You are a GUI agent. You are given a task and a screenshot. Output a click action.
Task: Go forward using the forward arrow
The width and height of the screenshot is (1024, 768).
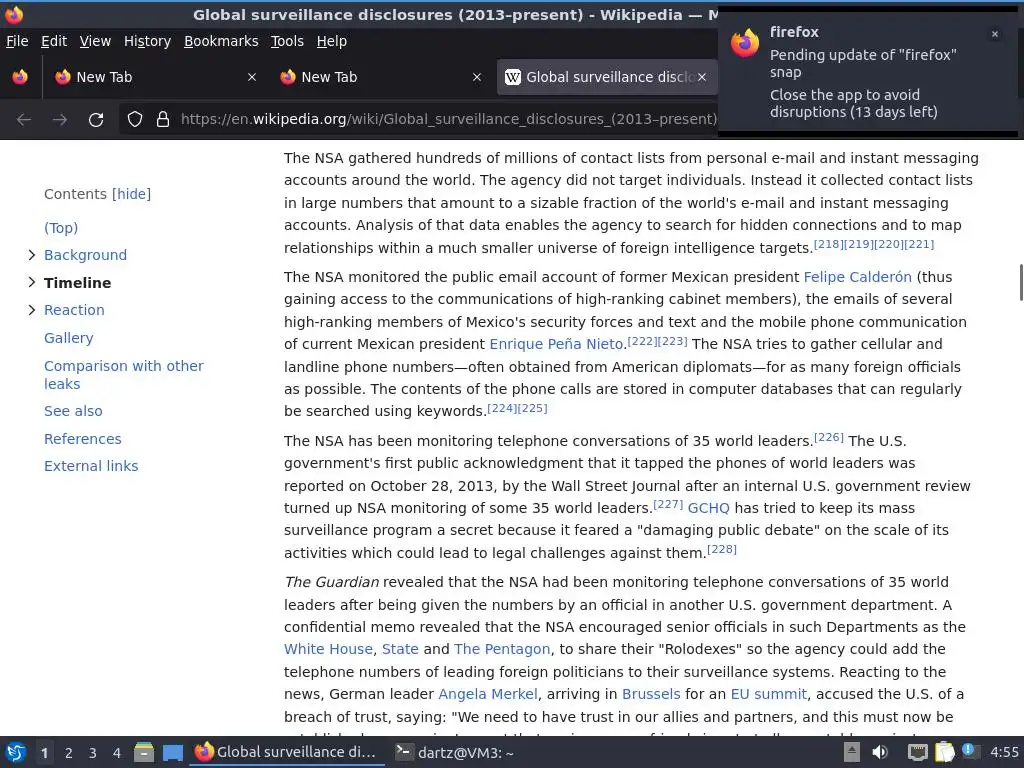(x=60, y=120)
